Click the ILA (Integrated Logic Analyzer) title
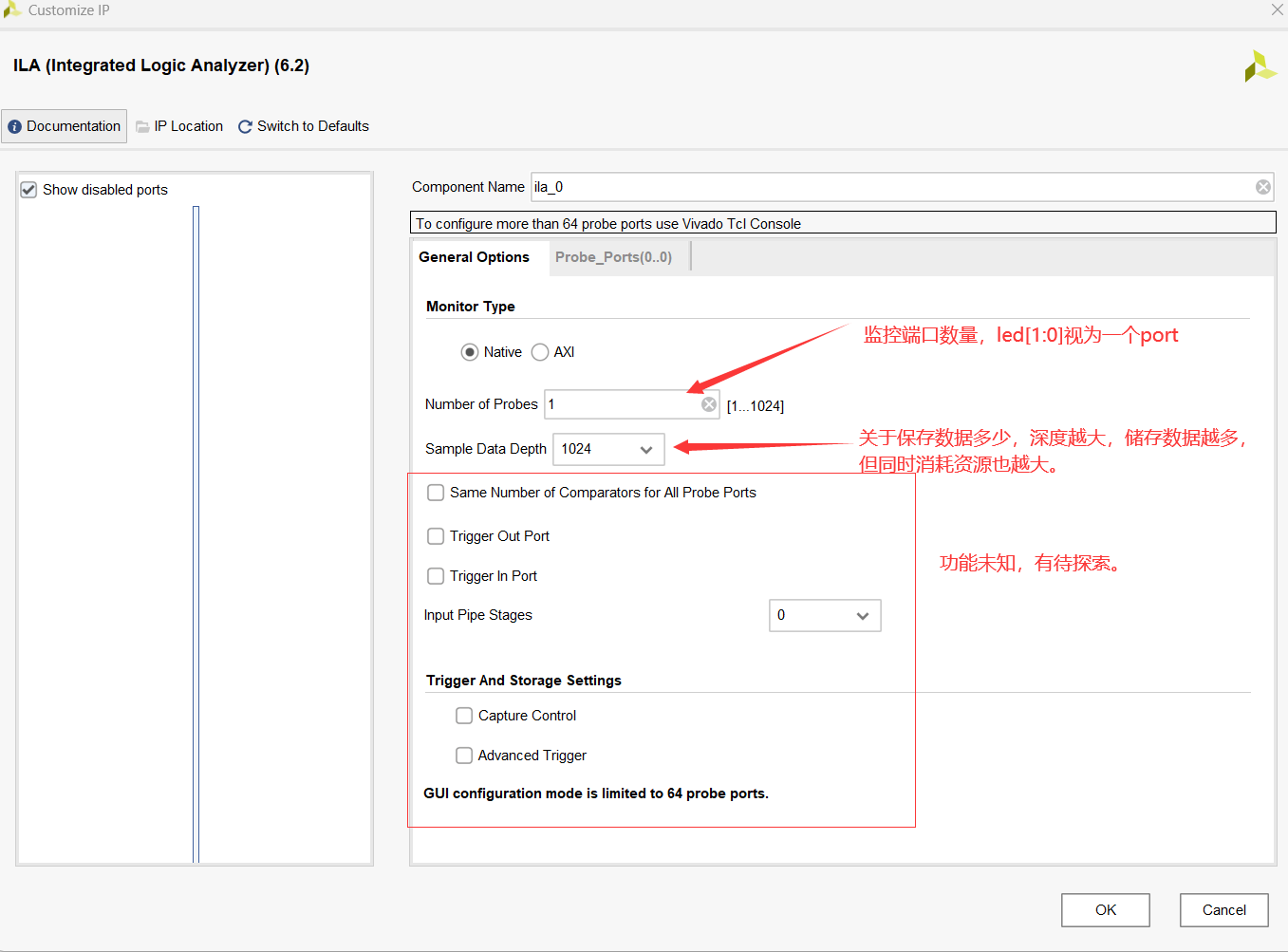The height and width of the screenshot is (952, 1288). click(161, 65)
